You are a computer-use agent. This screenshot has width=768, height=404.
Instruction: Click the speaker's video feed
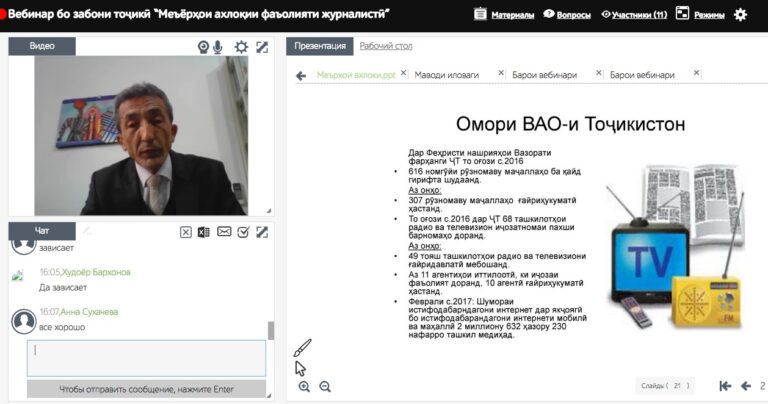141,136
